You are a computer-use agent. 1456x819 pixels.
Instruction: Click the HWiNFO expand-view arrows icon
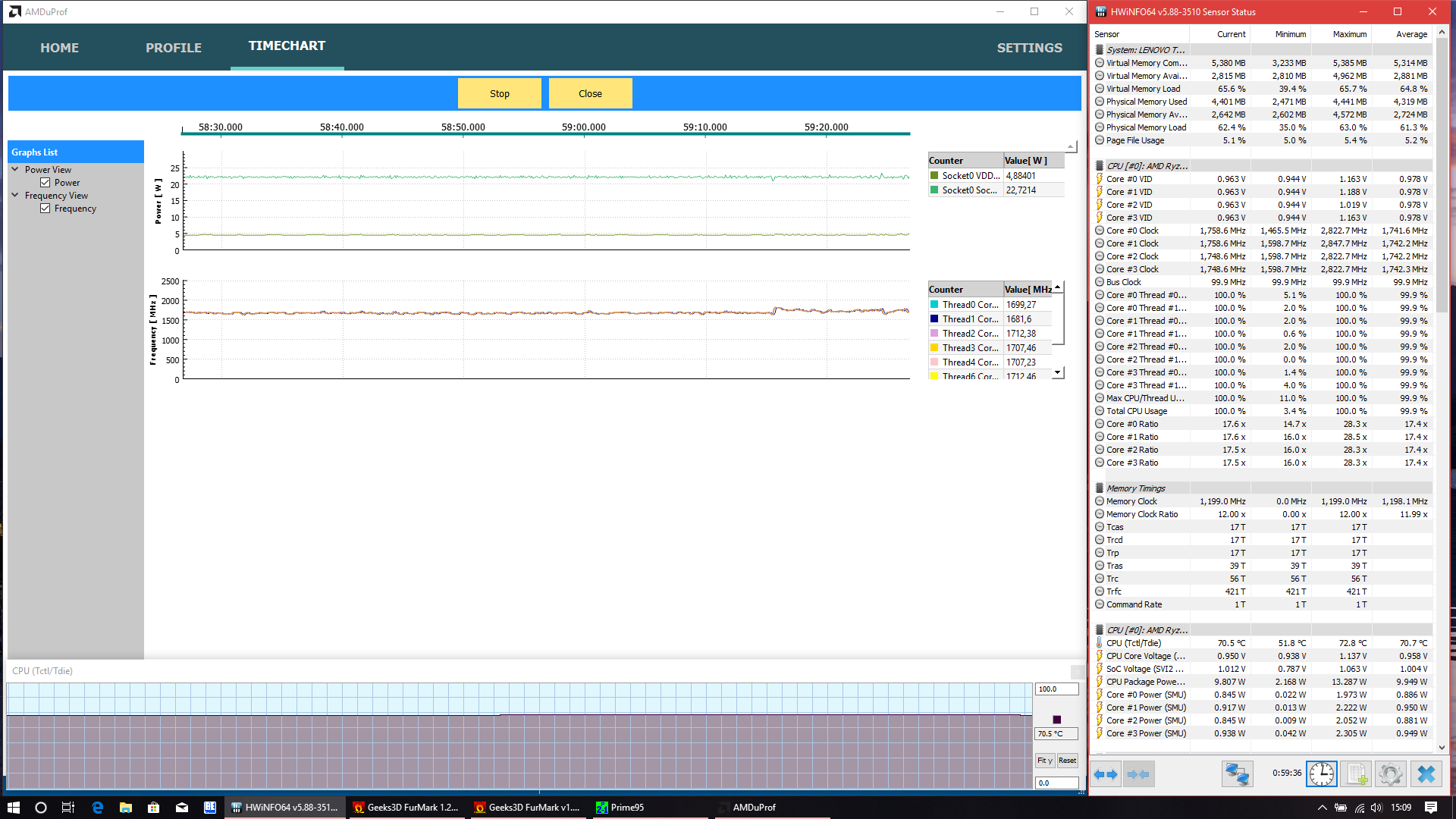coord(1106,774)
